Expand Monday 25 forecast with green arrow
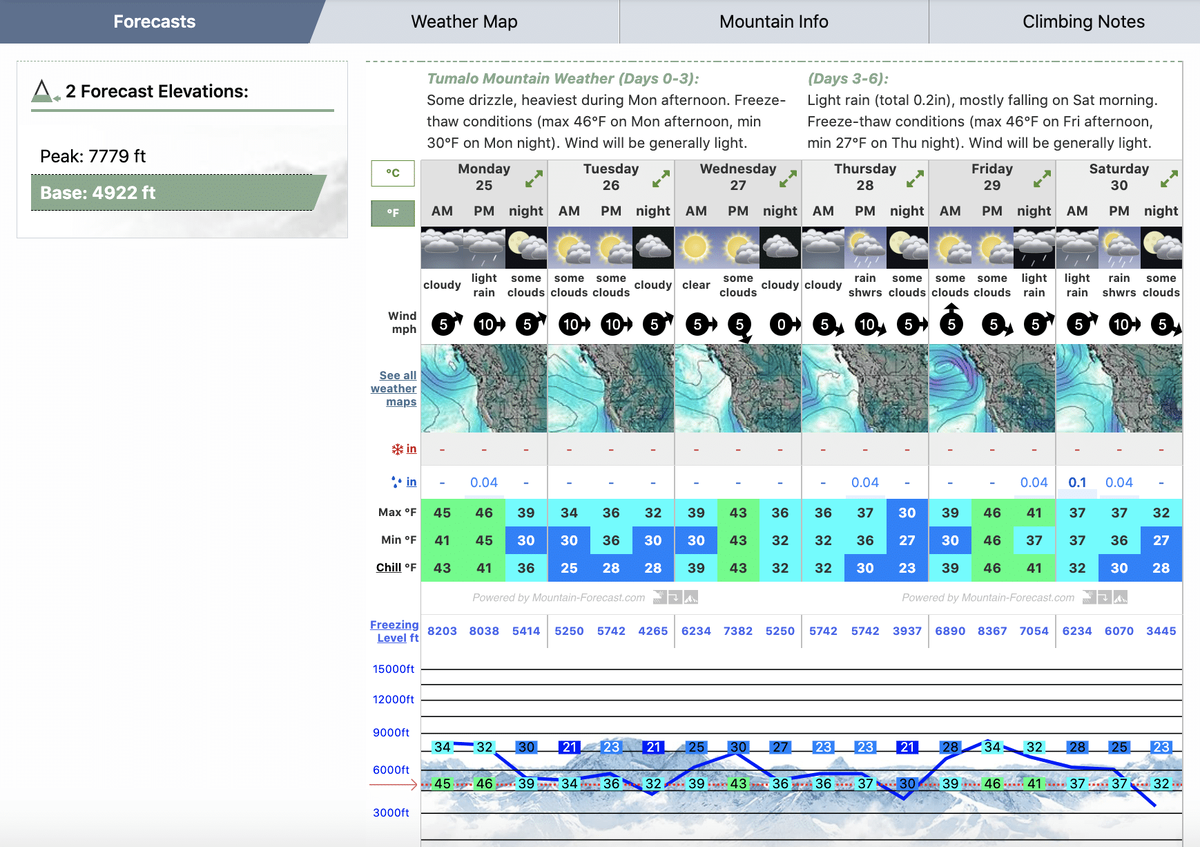This screenshot has height=847, width=1200. coord(534,179)
